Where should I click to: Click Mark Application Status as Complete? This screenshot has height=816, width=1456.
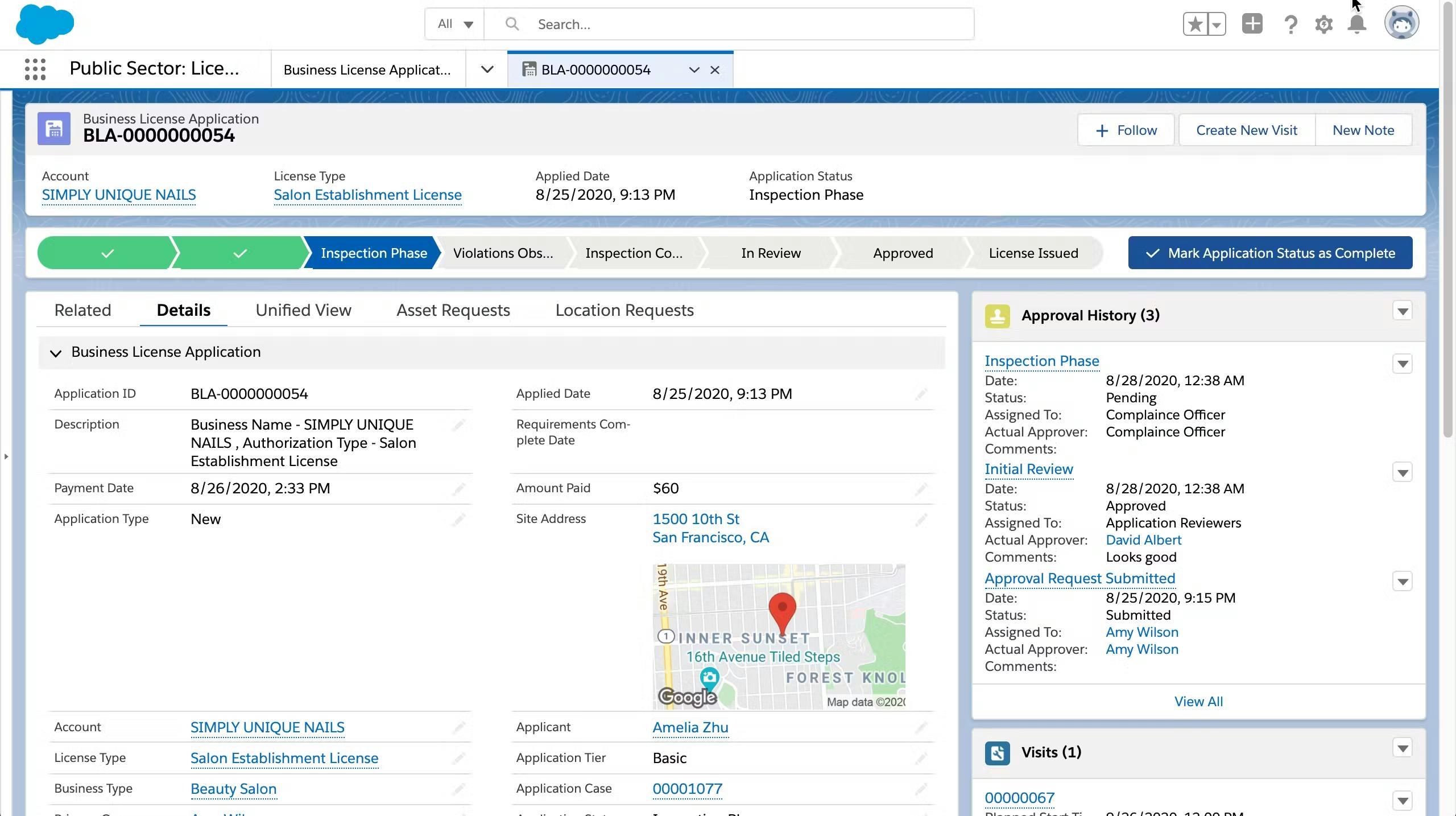point(1270,253)
